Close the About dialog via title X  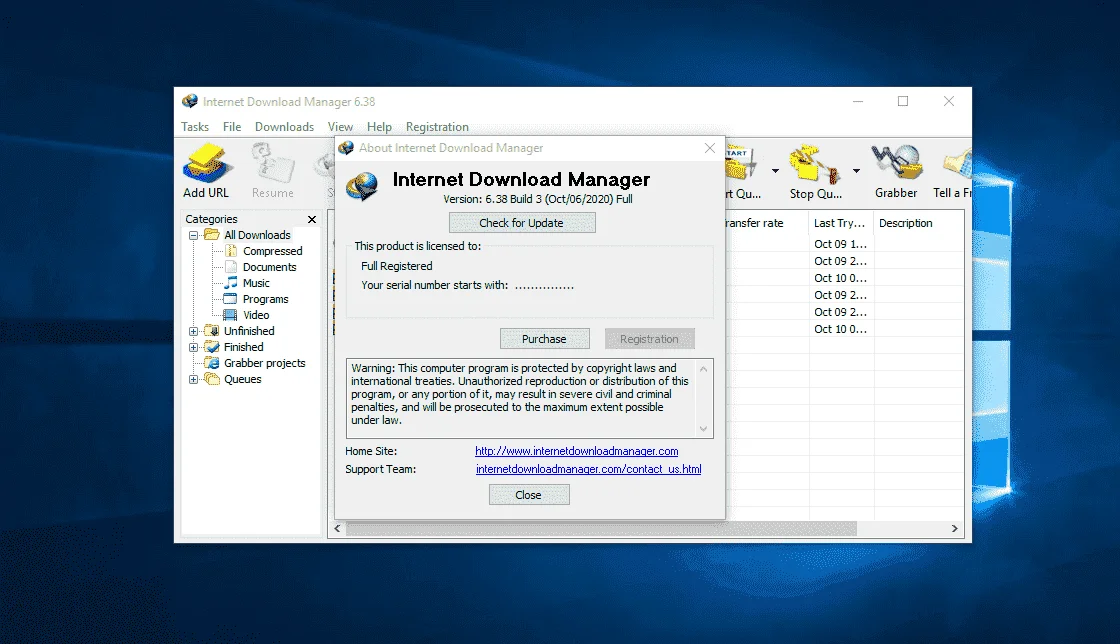[x=709, y=148]
